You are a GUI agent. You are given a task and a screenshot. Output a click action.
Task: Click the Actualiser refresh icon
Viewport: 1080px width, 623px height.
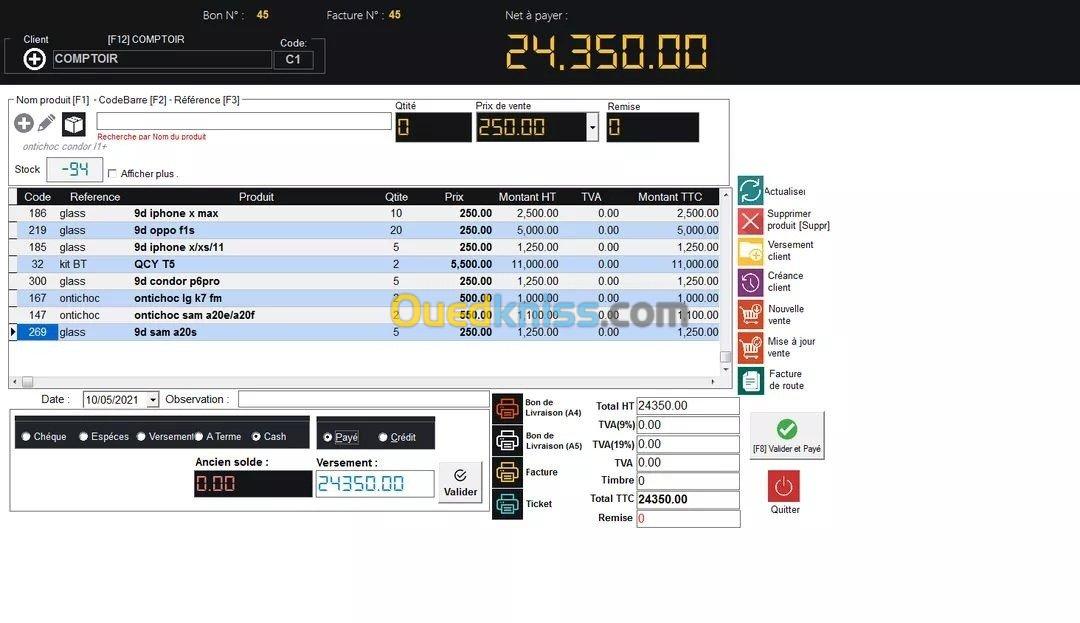point(750,190)
